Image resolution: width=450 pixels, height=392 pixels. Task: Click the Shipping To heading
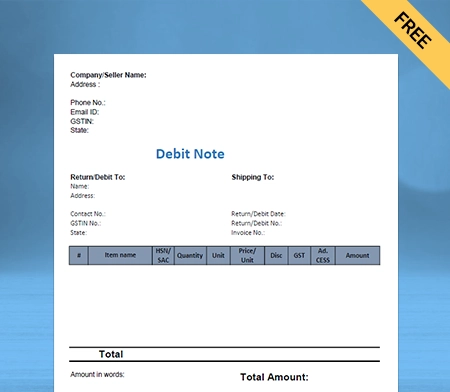coord(253,177)
